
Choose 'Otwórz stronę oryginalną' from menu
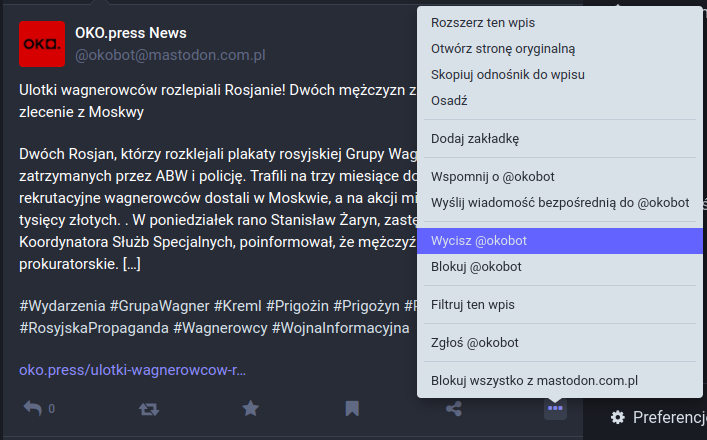click(503, 48)
